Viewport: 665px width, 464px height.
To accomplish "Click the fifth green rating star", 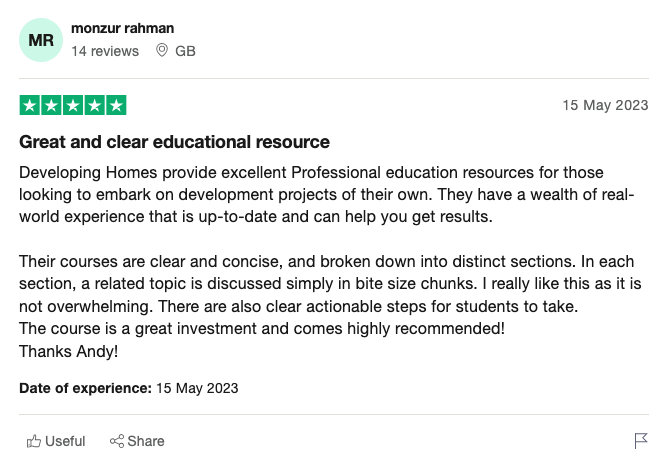I will pos(116,105).
